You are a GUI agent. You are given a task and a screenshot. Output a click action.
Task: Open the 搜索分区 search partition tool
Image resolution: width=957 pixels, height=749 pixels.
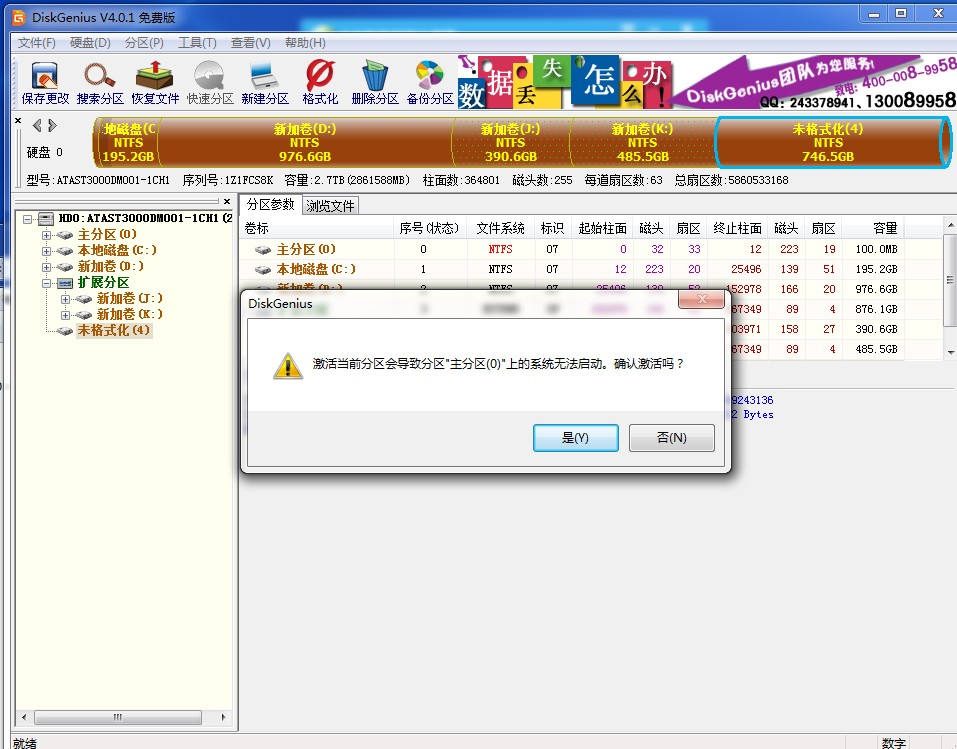(100, 82)
